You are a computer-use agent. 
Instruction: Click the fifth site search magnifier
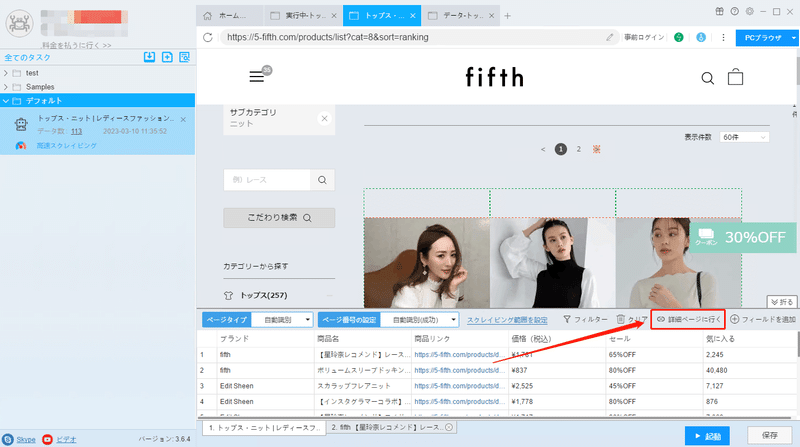coord(708,78)
